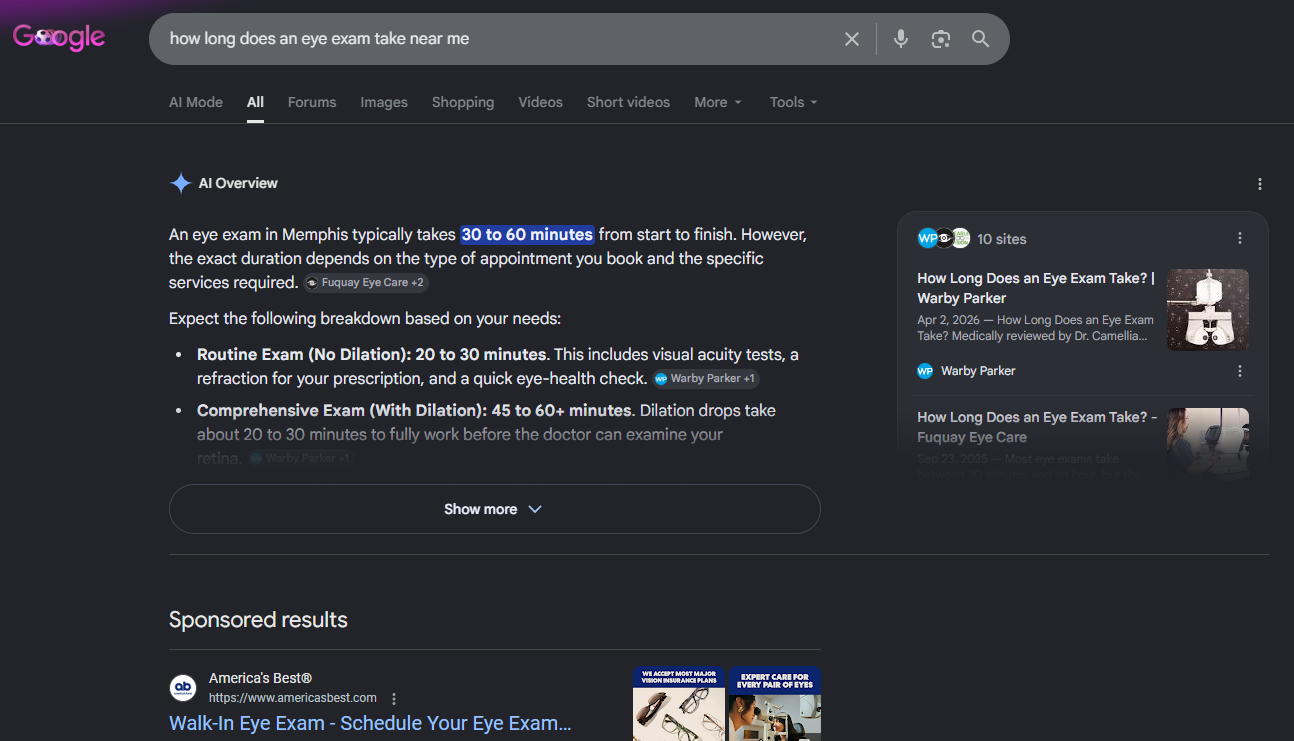
Task: Open three-dot menu beside Warby Parker source
Action: [x=1240, y=371]
